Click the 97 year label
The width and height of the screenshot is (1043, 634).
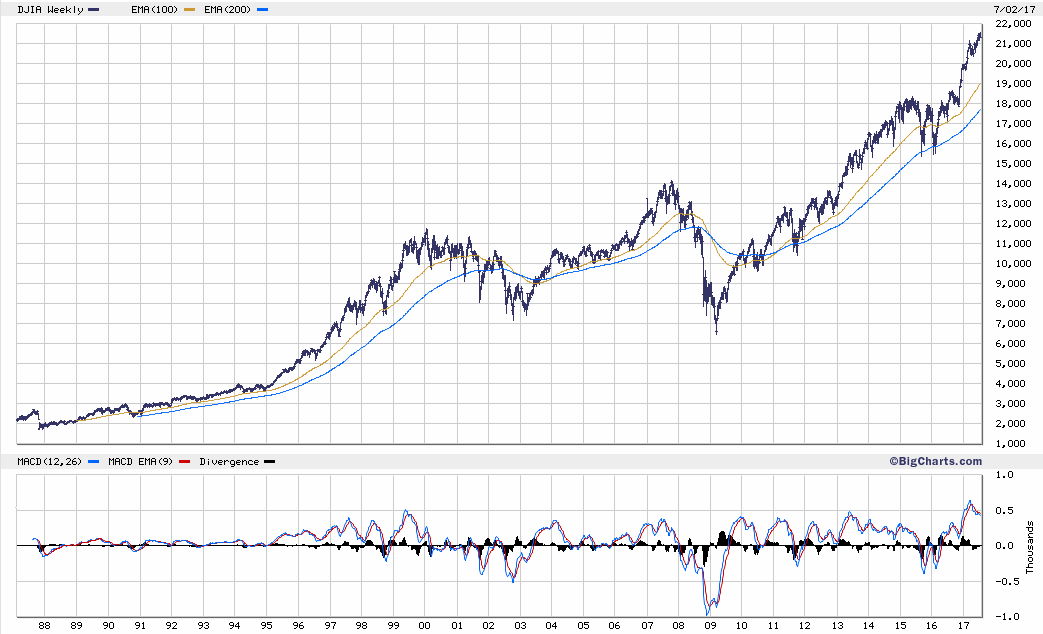(x=330, y=625)
